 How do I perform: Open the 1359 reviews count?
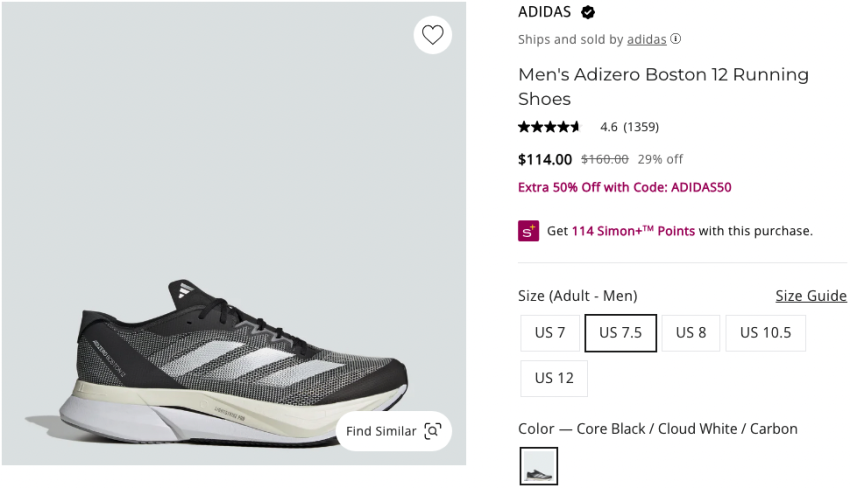[x=641, y=127]
